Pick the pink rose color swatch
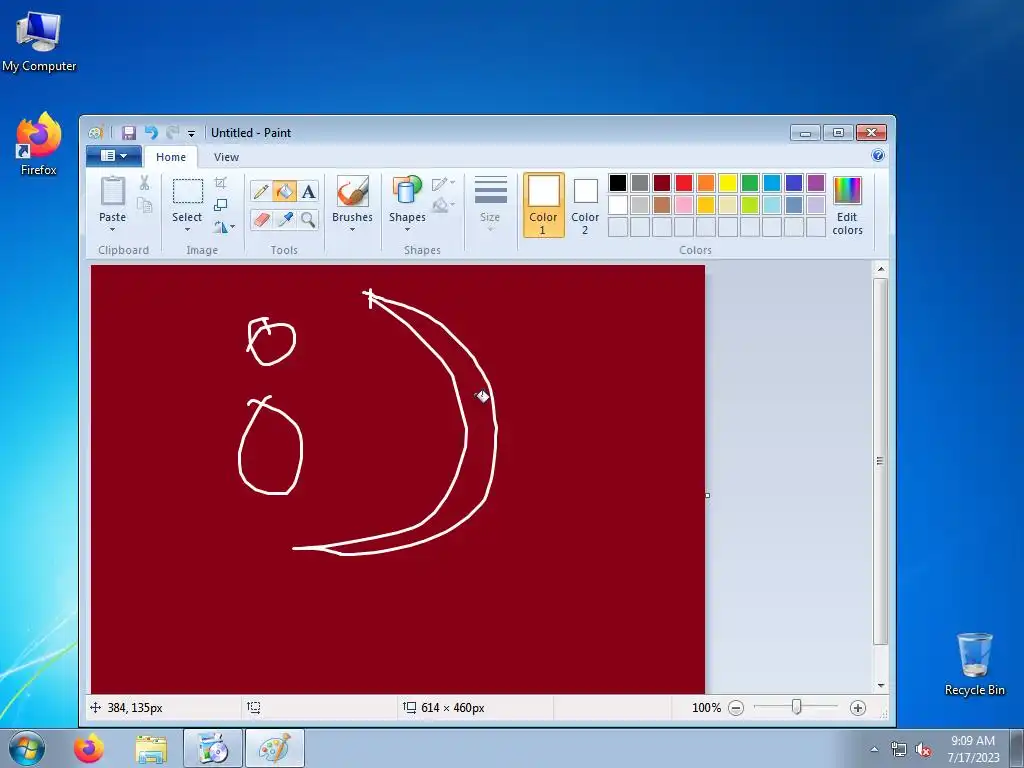Image resolution: width=1024 pixels, height=768 pixels. (x=684, y=205)
